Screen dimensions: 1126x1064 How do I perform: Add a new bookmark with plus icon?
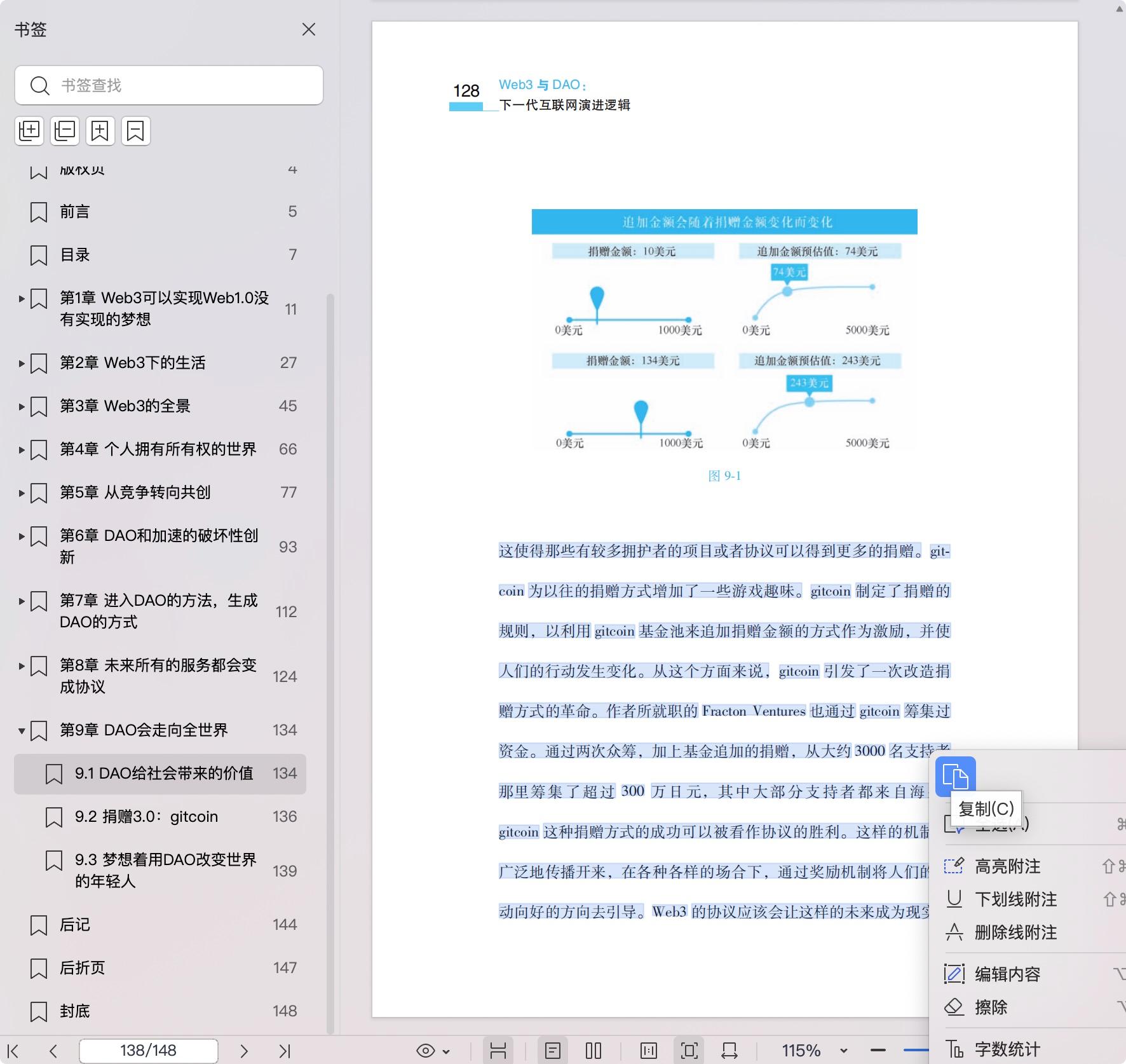tap(100, 131)
